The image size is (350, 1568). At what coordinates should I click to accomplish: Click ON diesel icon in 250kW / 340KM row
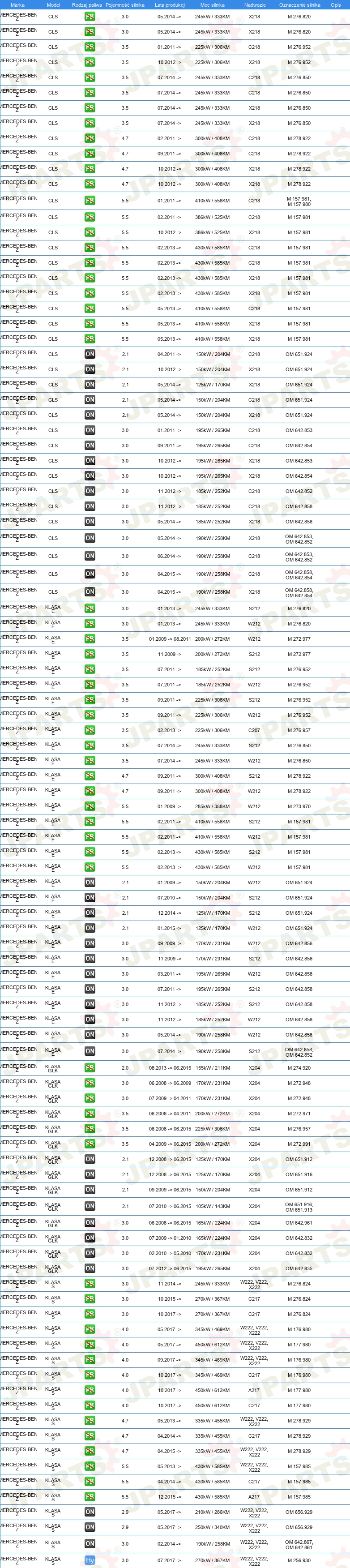click(x=90, y=1527)
